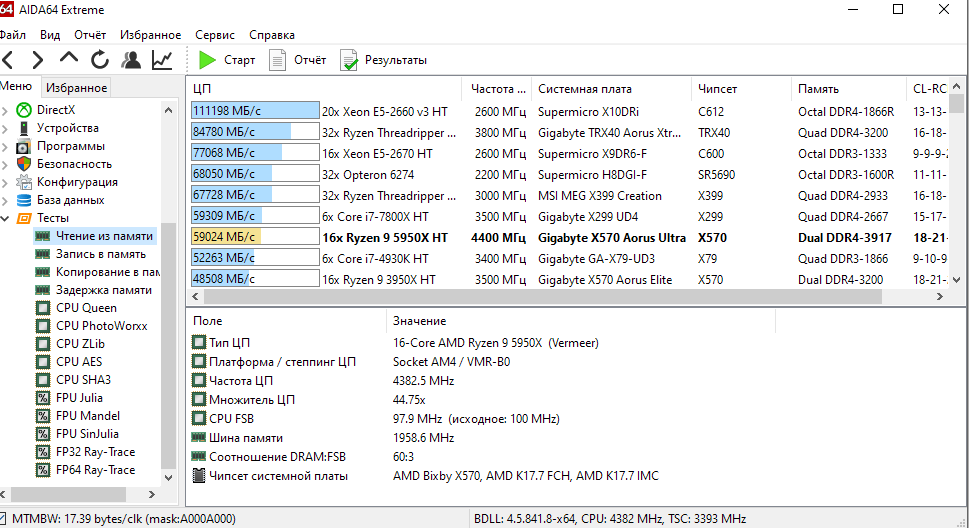This screenshot has height=528, width=969.
Task: Expand the Конфигурация tree node
Action: click(5, 182)
